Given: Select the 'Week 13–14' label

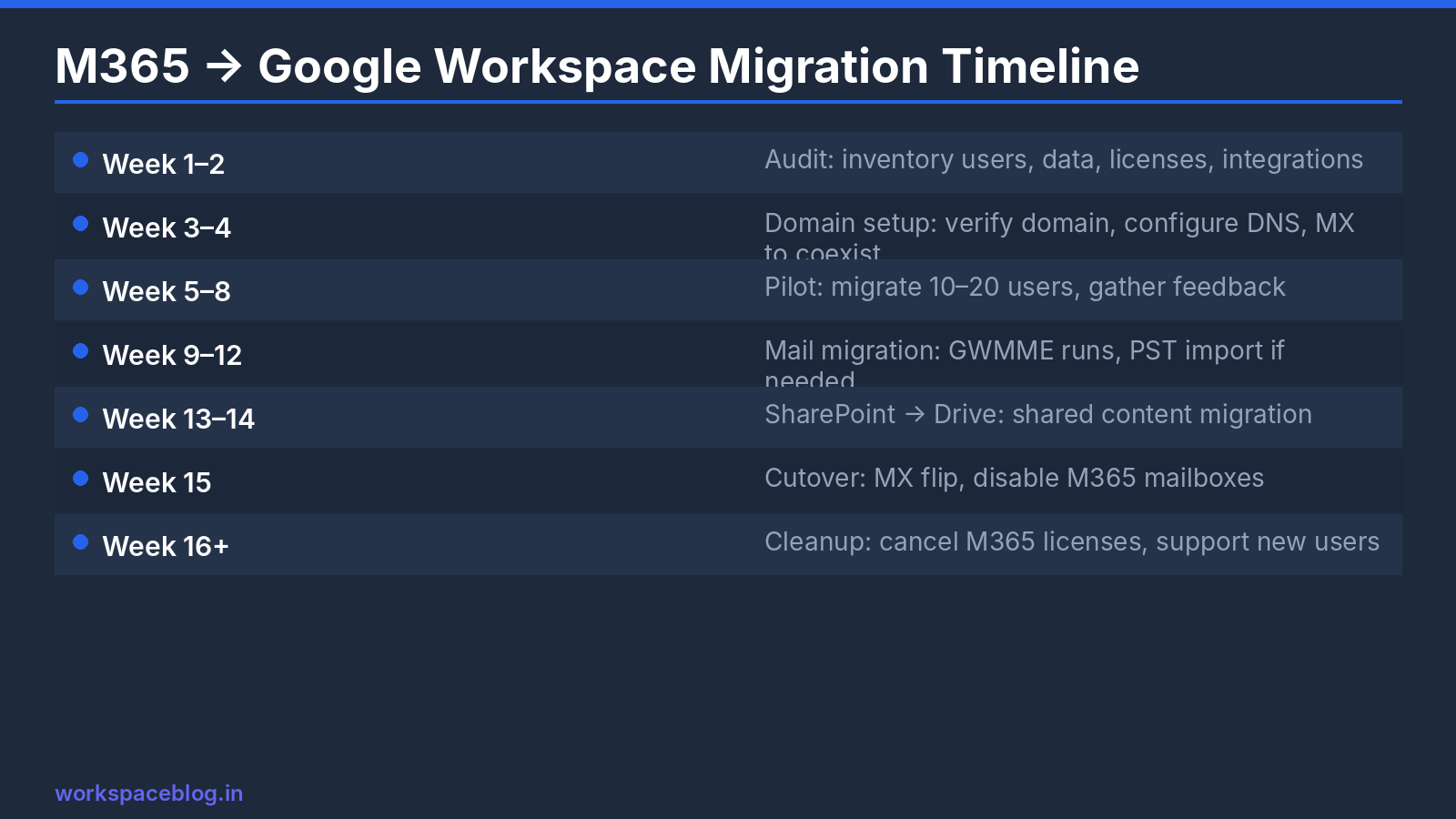Looking at the screenshot, I should [178, 419].
